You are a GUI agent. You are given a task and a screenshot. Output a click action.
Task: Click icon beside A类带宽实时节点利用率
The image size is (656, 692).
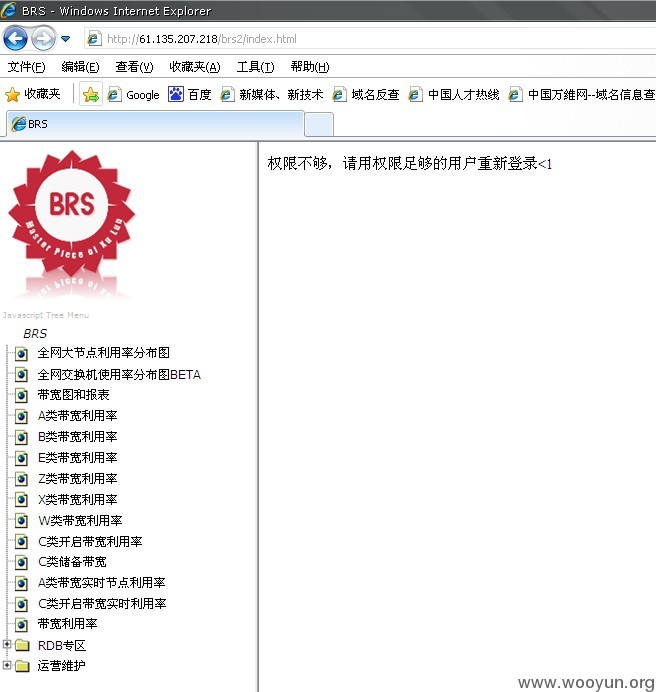click(x=21, y=583)
